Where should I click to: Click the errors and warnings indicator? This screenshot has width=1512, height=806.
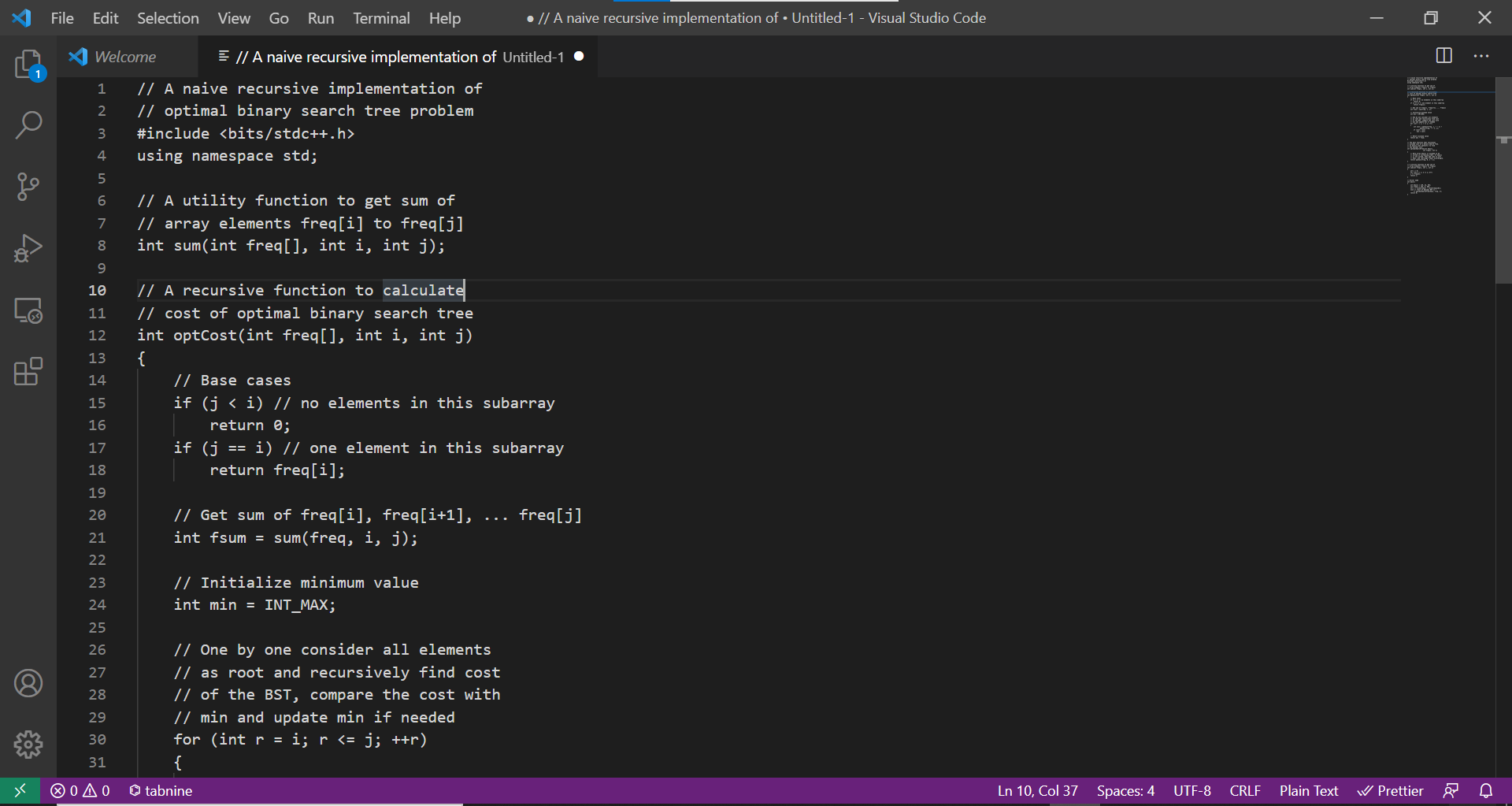(79, 790)
